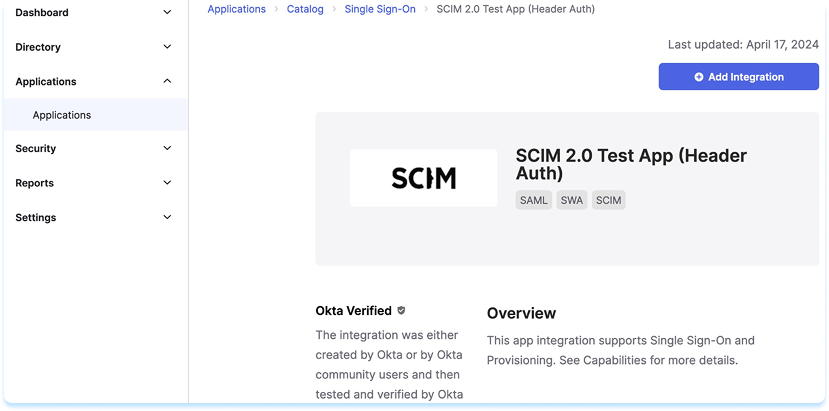Expand the Security section chevron

(167, 148)
